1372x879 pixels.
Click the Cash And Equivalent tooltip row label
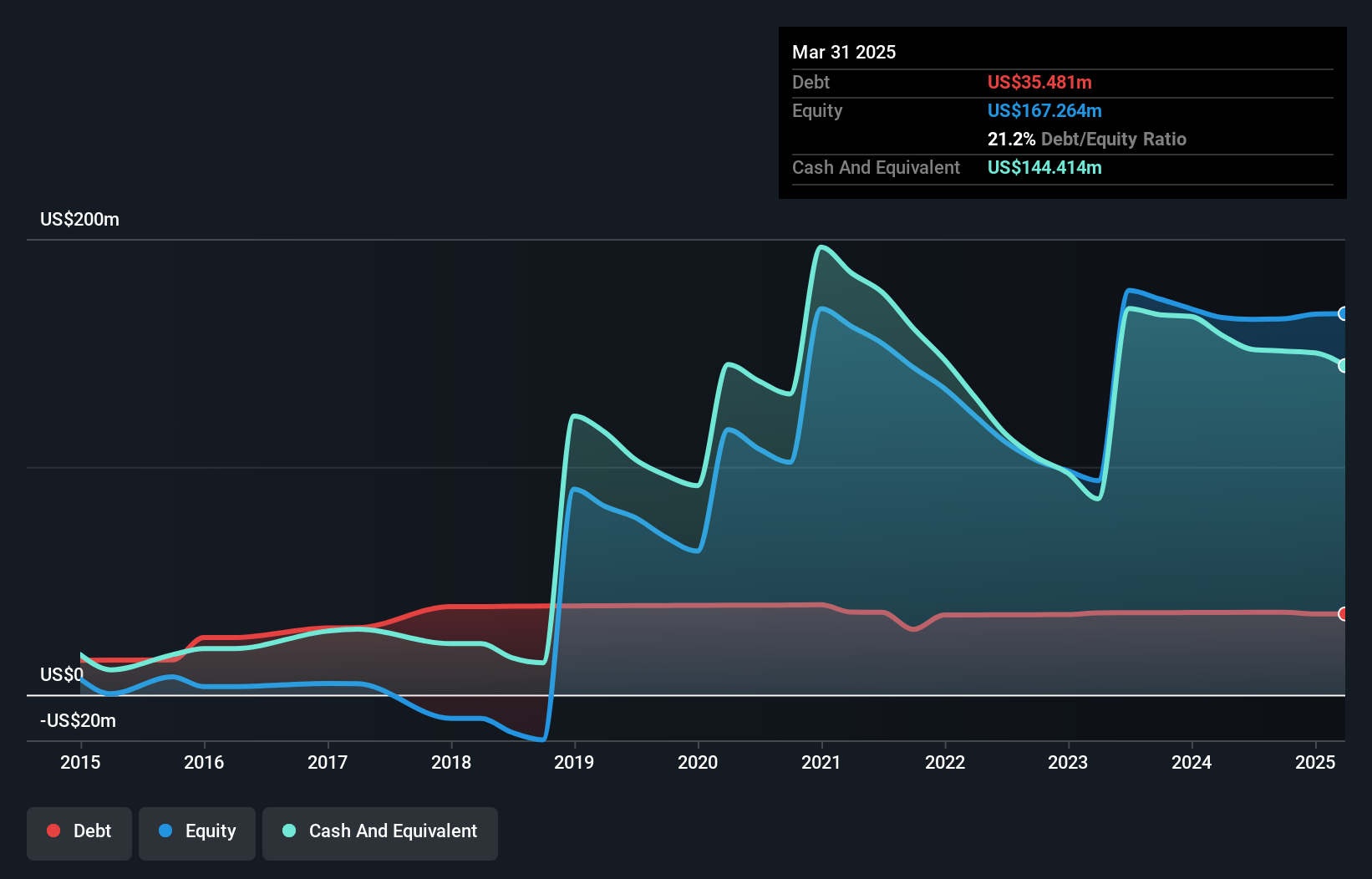click(876, 167)
